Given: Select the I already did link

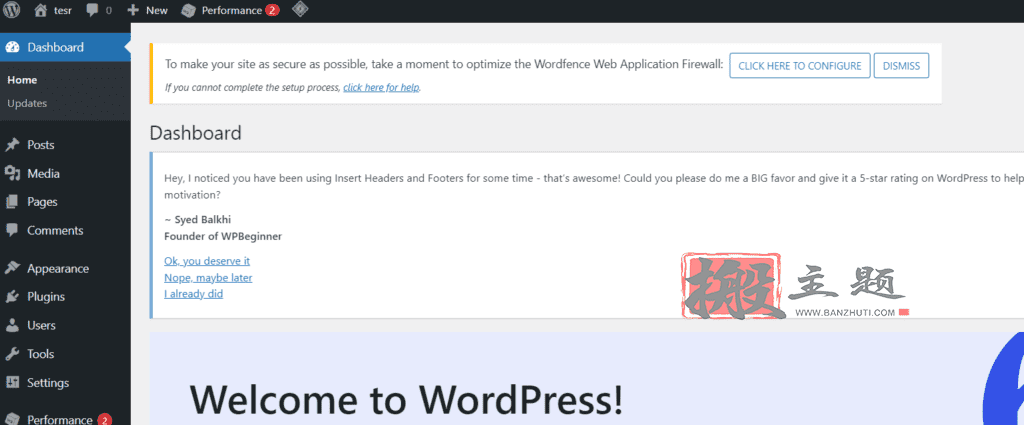Looking at the screenshot, I should coord(193,294).
